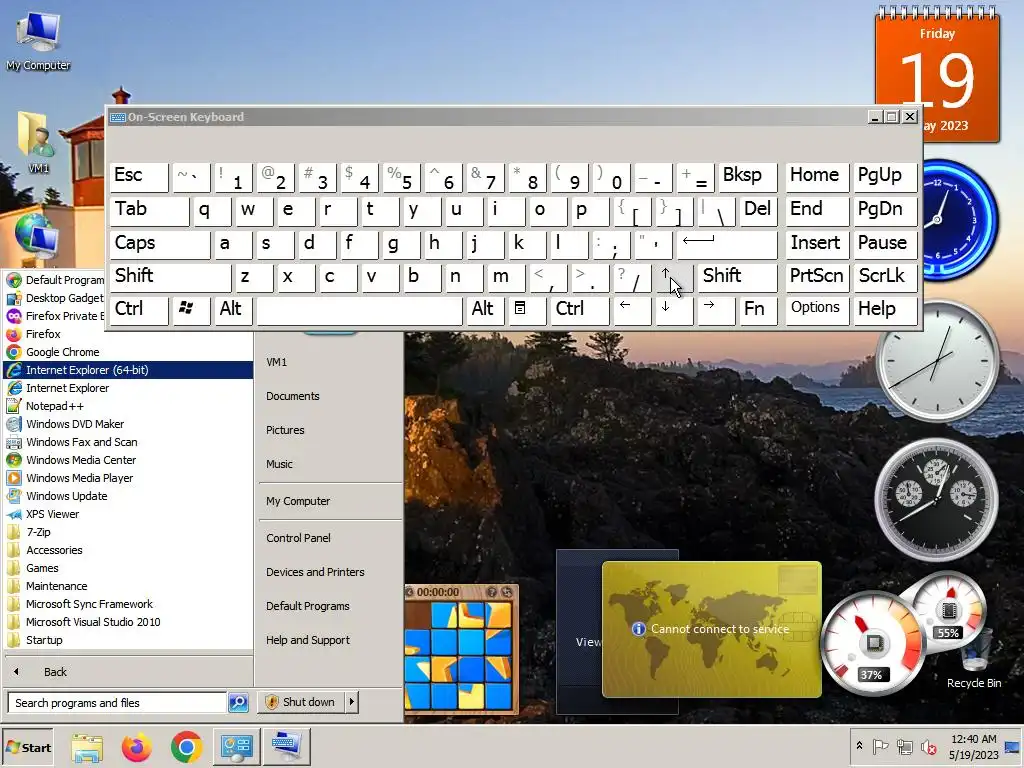Click the On-Screen Keyboard taskbar icon
Screen dimensions: 1024x768
[x=287, y=747]
